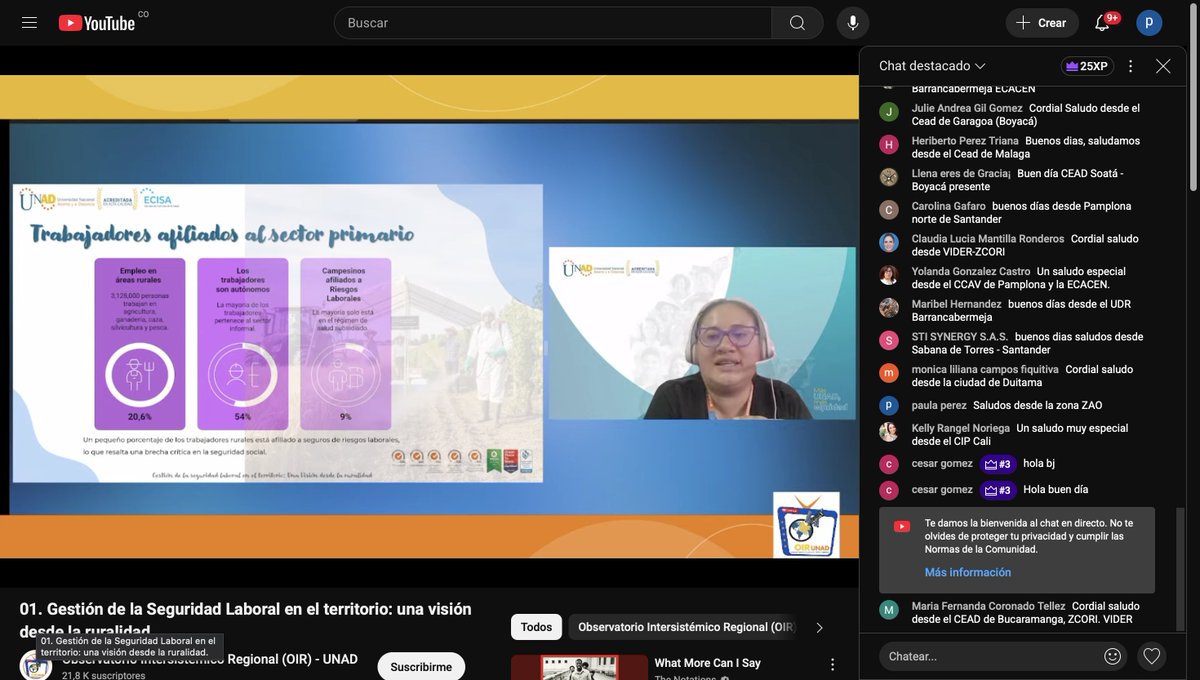The height and width of the screenshot is (680, 1200).
Task: Click Heriberto Perez Triana name
Action: pyautogui.click(x=965, y=141)
